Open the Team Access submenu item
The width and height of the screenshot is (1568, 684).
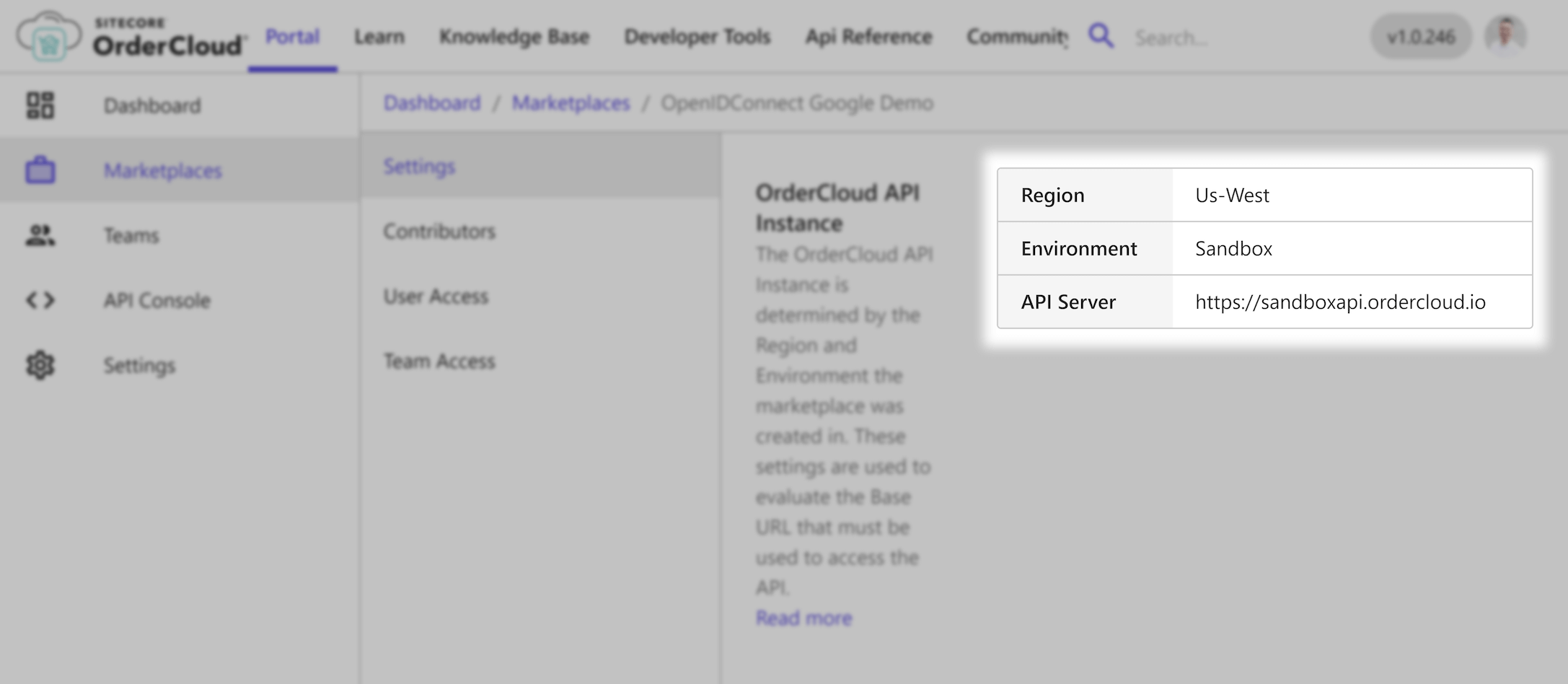[439, 361]
